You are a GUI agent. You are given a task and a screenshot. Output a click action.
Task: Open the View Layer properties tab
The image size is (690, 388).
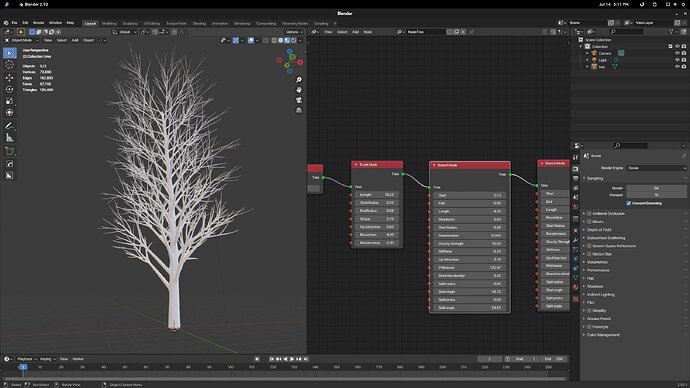(576, 188)
